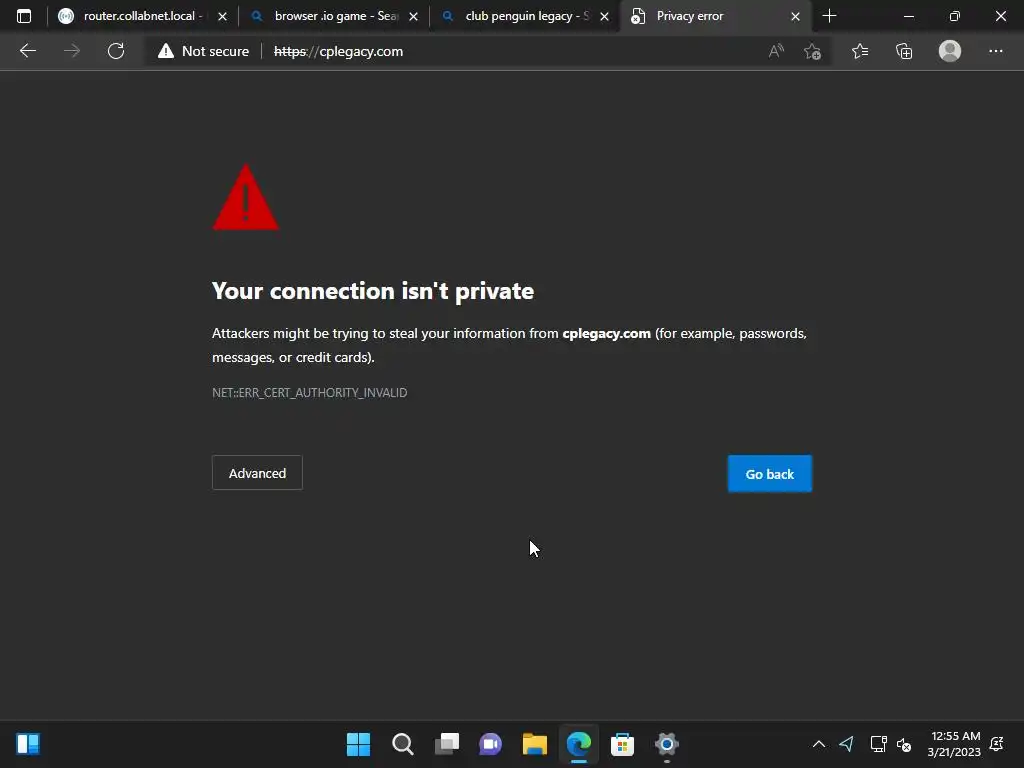Switch to the club penguin legacy tab
The image size is (1024, 768).
516,16
